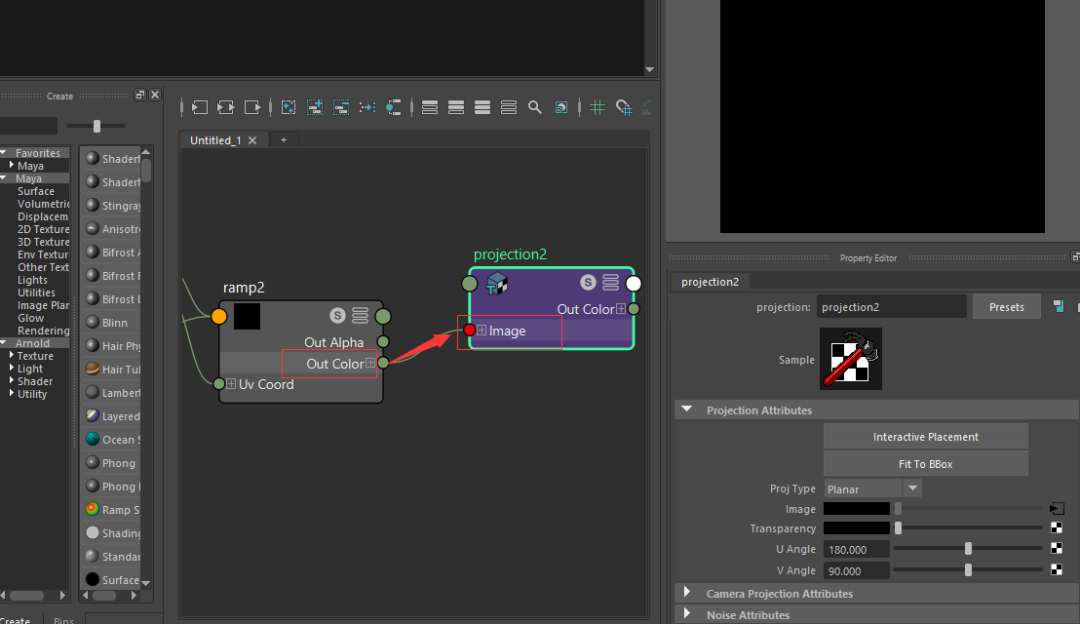Select the Utilities category
The height and width of the screenshot is (624, 1080).
(x=36, y=293)
